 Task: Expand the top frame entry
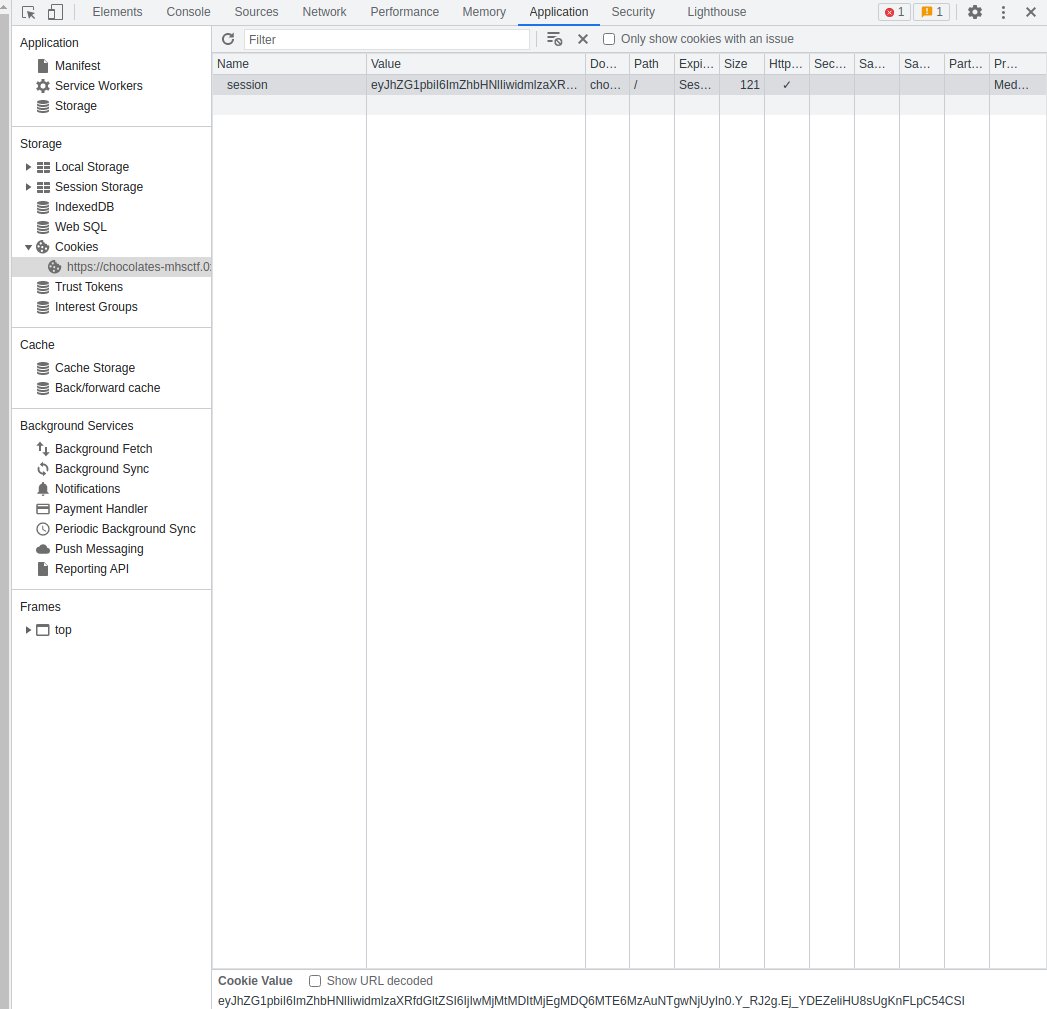point(27,630)
